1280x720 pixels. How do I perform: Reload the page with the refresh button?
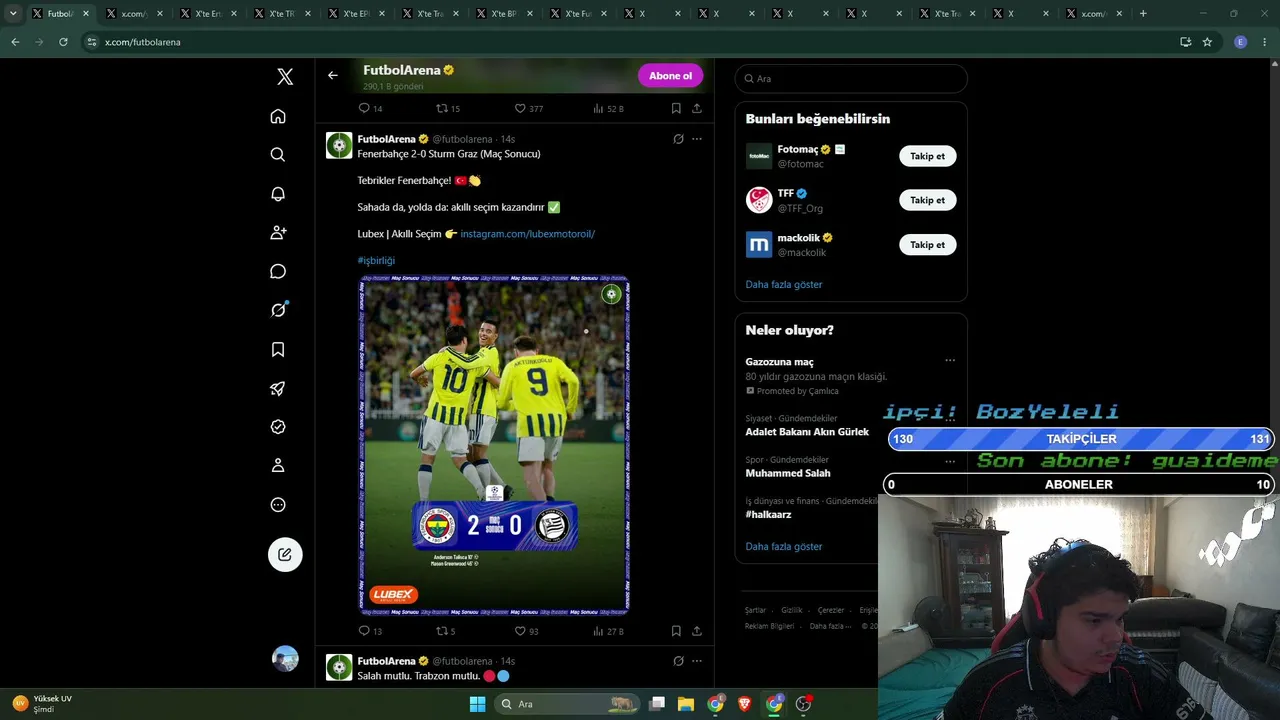click(x=63, y=42)
